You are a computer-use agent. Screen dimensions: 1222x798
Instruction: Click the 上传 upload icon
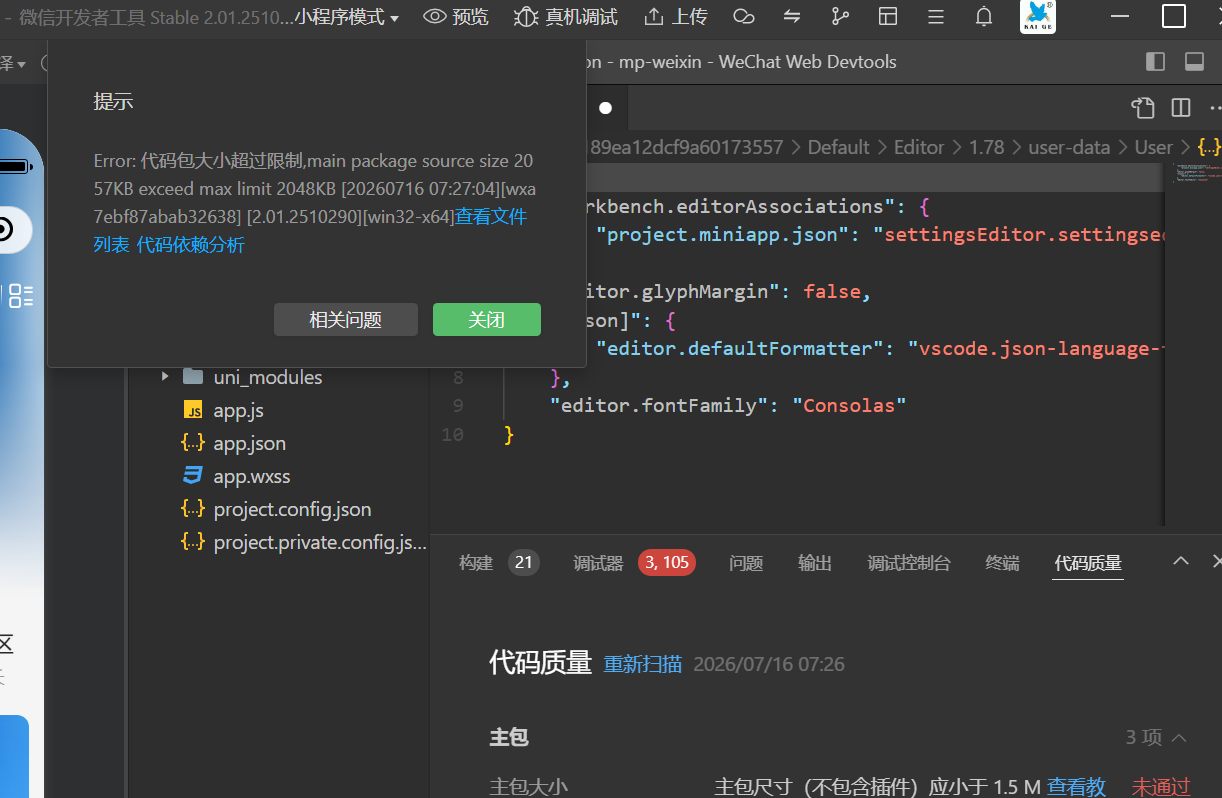[654, 16]
